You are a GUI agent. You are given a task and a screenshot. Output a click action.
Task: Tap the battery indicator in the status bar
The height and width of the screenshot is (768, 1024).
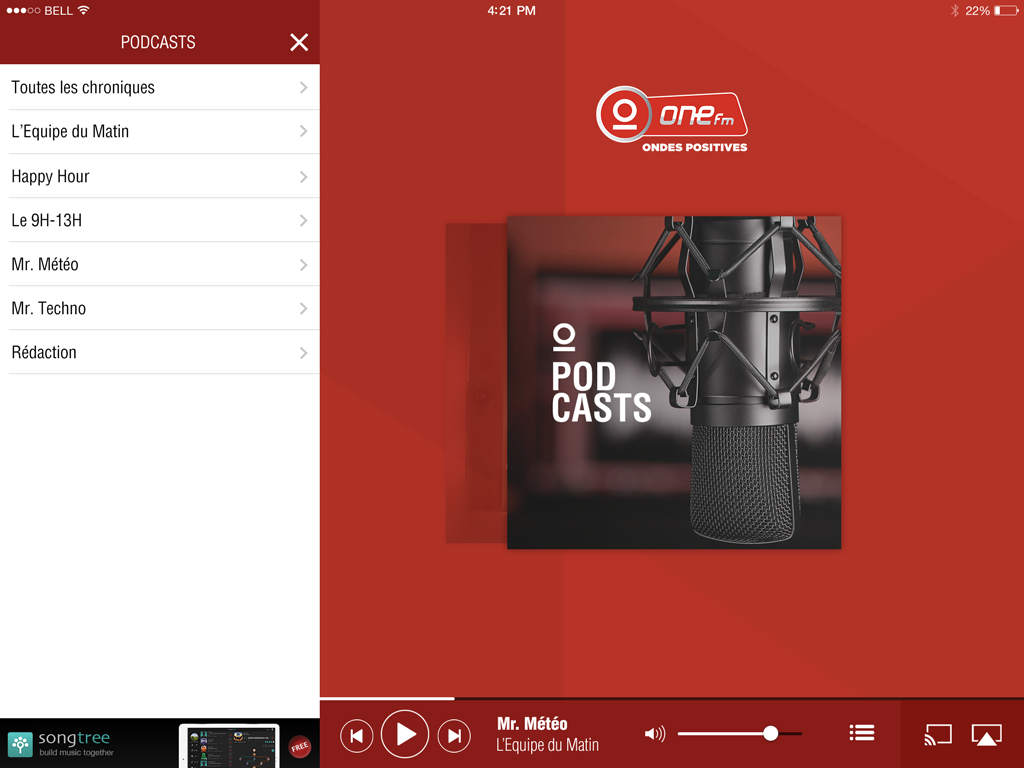(x=1006, y=10)
